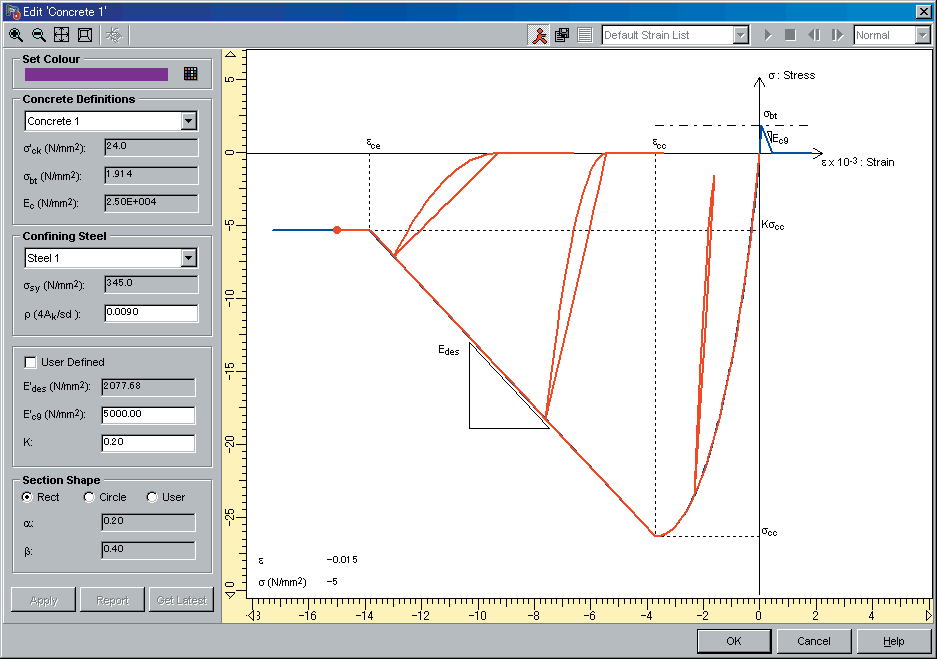Click the Cancel button
The height and width of the screenshot is (659, 937).
[814, 641]
